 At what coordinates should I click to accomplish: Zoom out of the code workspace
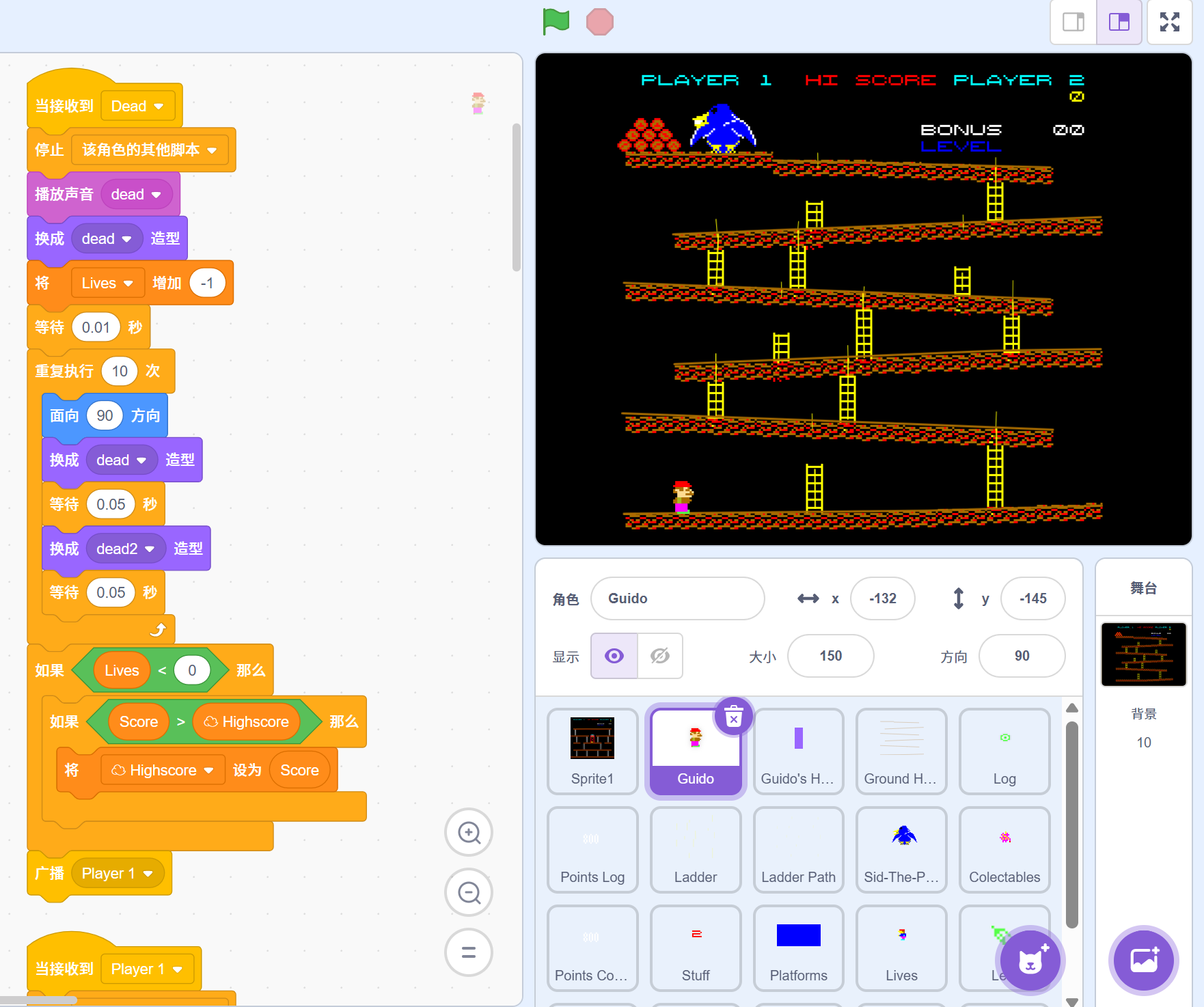469,892
